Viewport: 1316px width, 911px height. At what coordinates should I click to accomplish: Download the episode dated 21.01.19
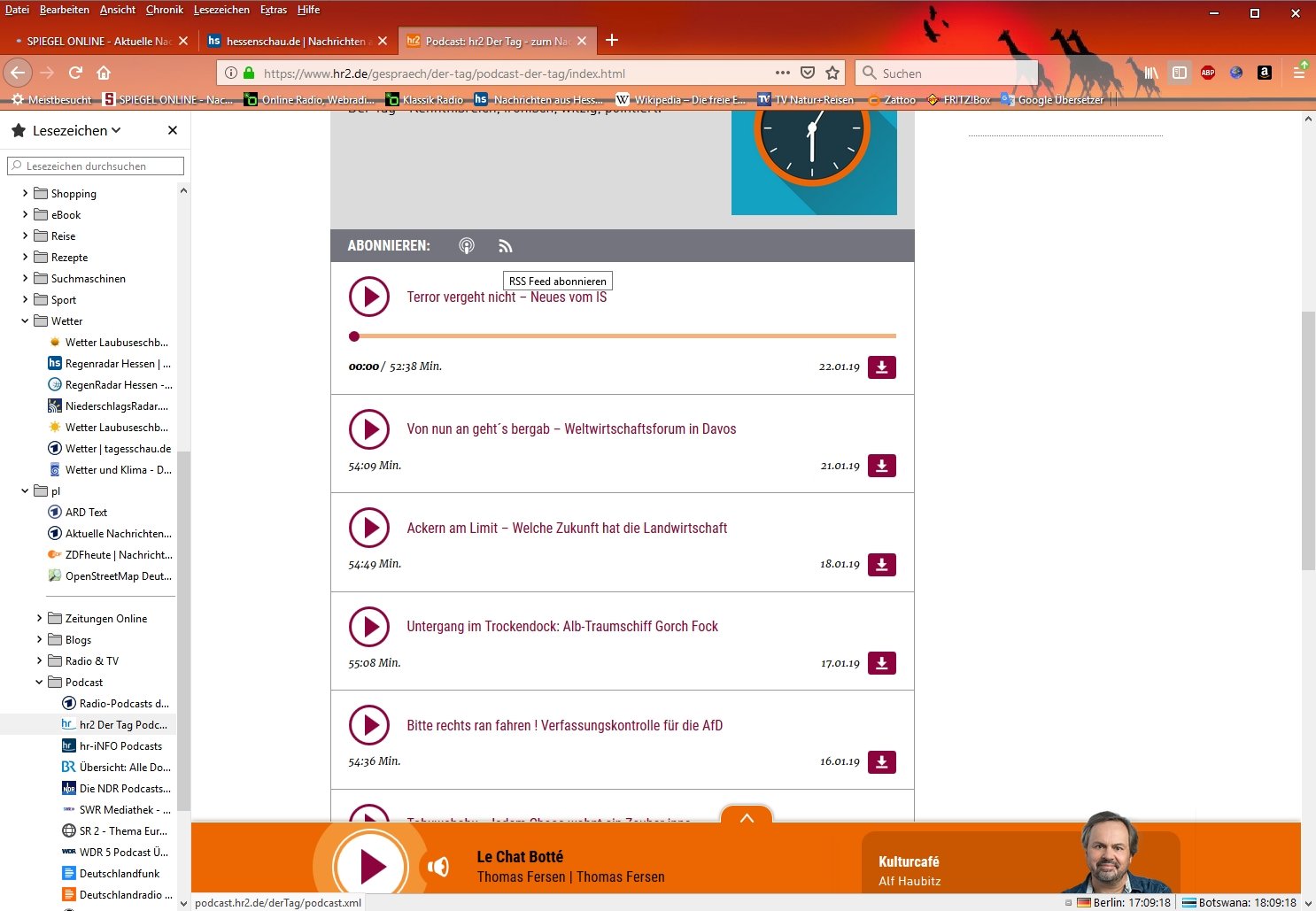[x=882, y=466]
